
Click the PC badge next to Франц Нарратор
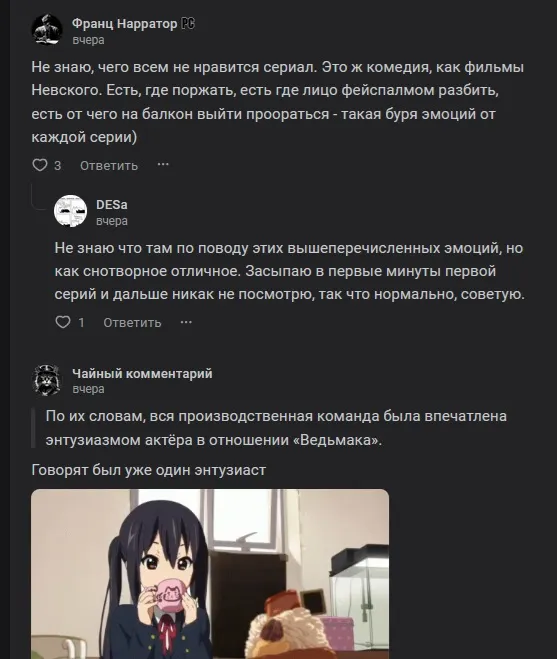(x=187, y=24)
